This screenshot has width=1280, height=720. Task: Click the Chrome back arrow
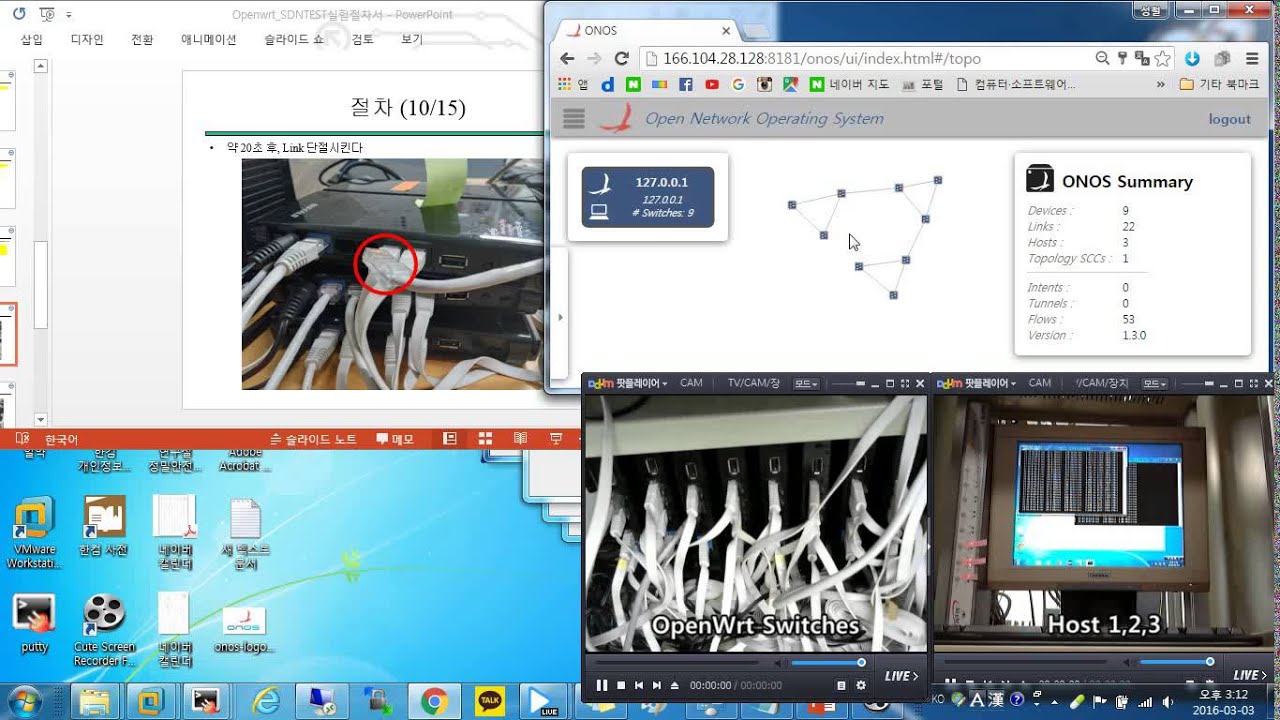tap(567, 59)
